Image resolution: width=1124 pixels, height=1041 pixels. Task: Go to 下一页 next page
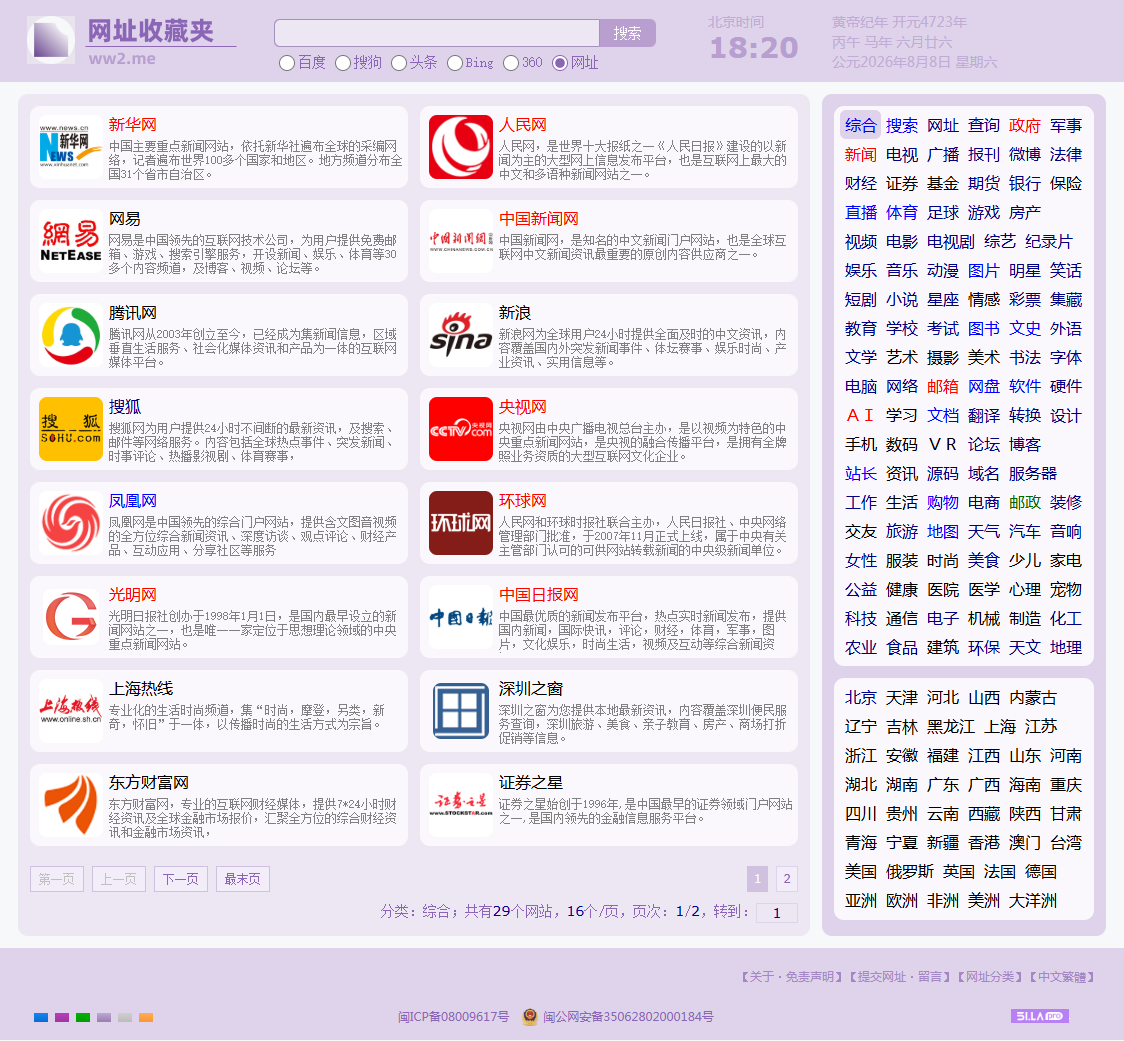[181, 879]
